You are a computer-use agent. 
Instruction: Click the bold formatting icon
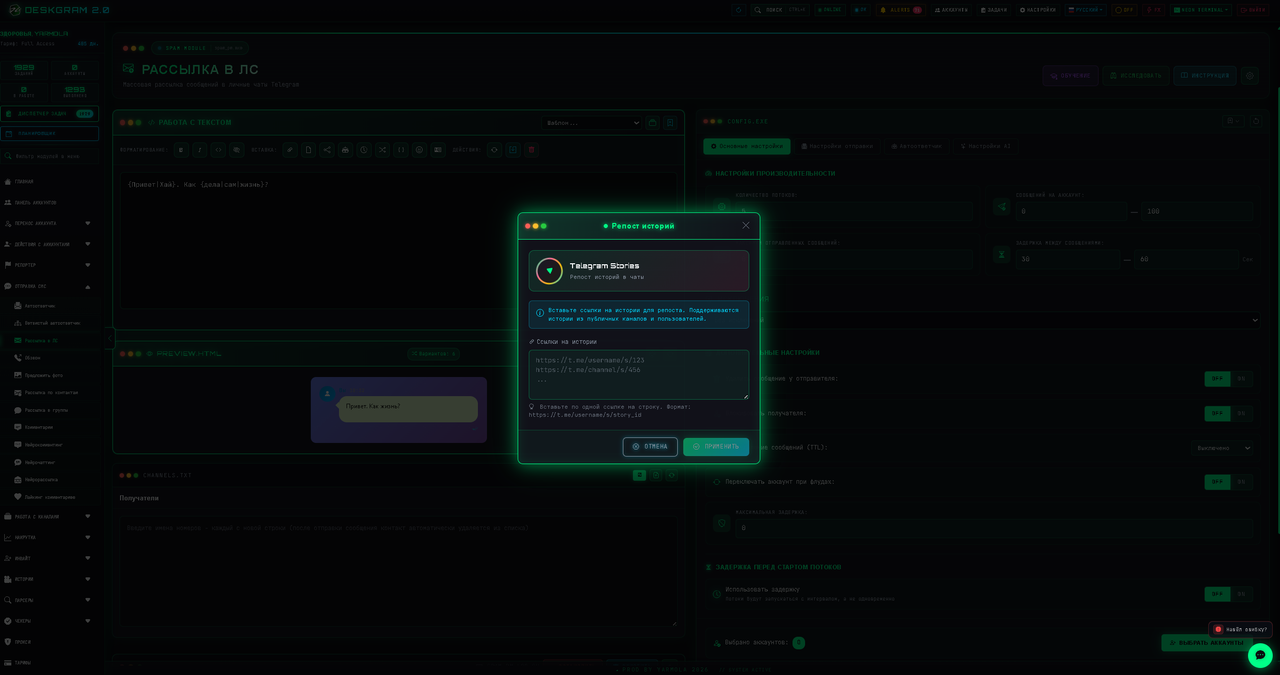coord(181,150)
